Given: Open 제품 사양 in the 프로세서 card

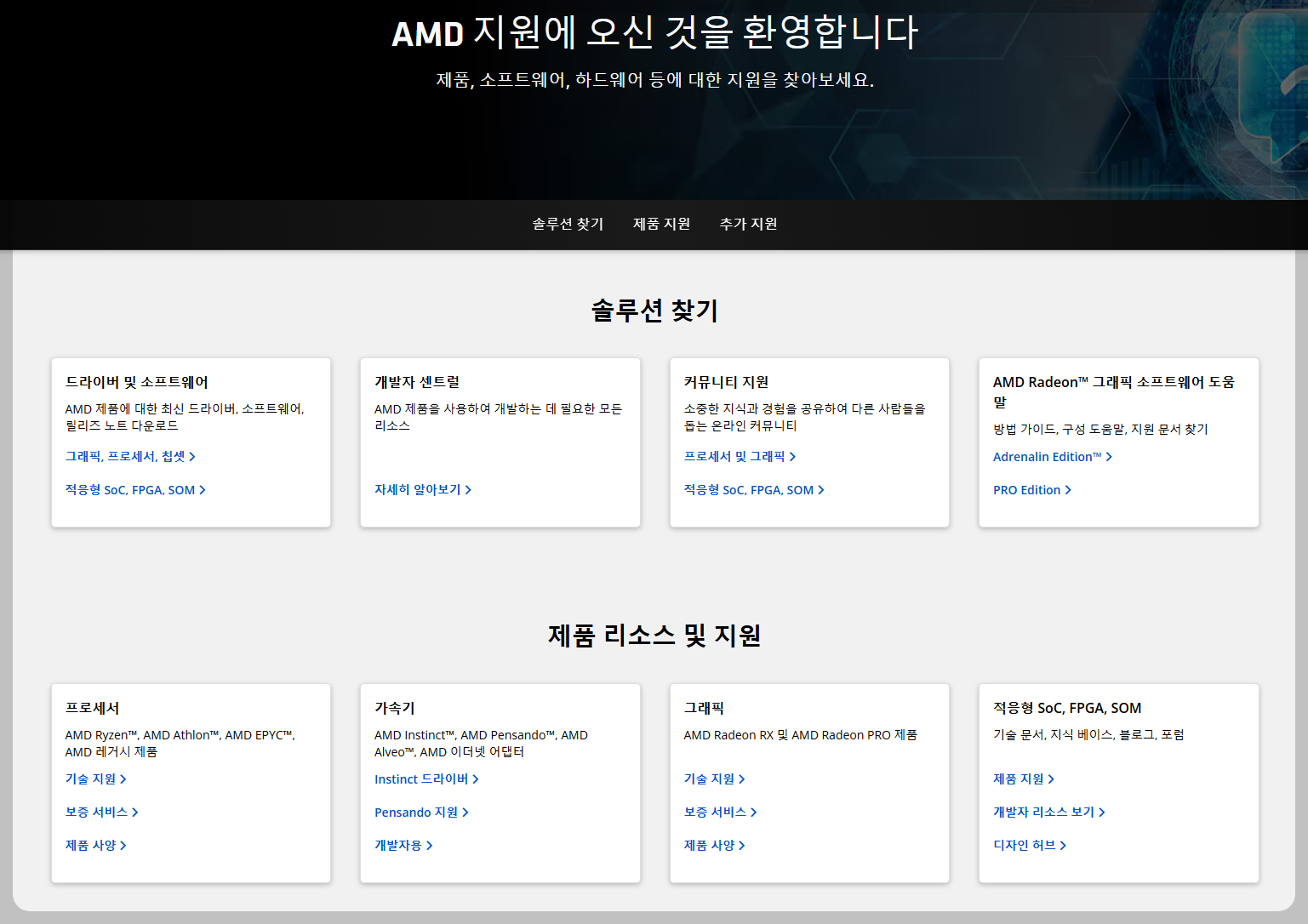Looking at the screenshot, I should (x=96, y=846).
